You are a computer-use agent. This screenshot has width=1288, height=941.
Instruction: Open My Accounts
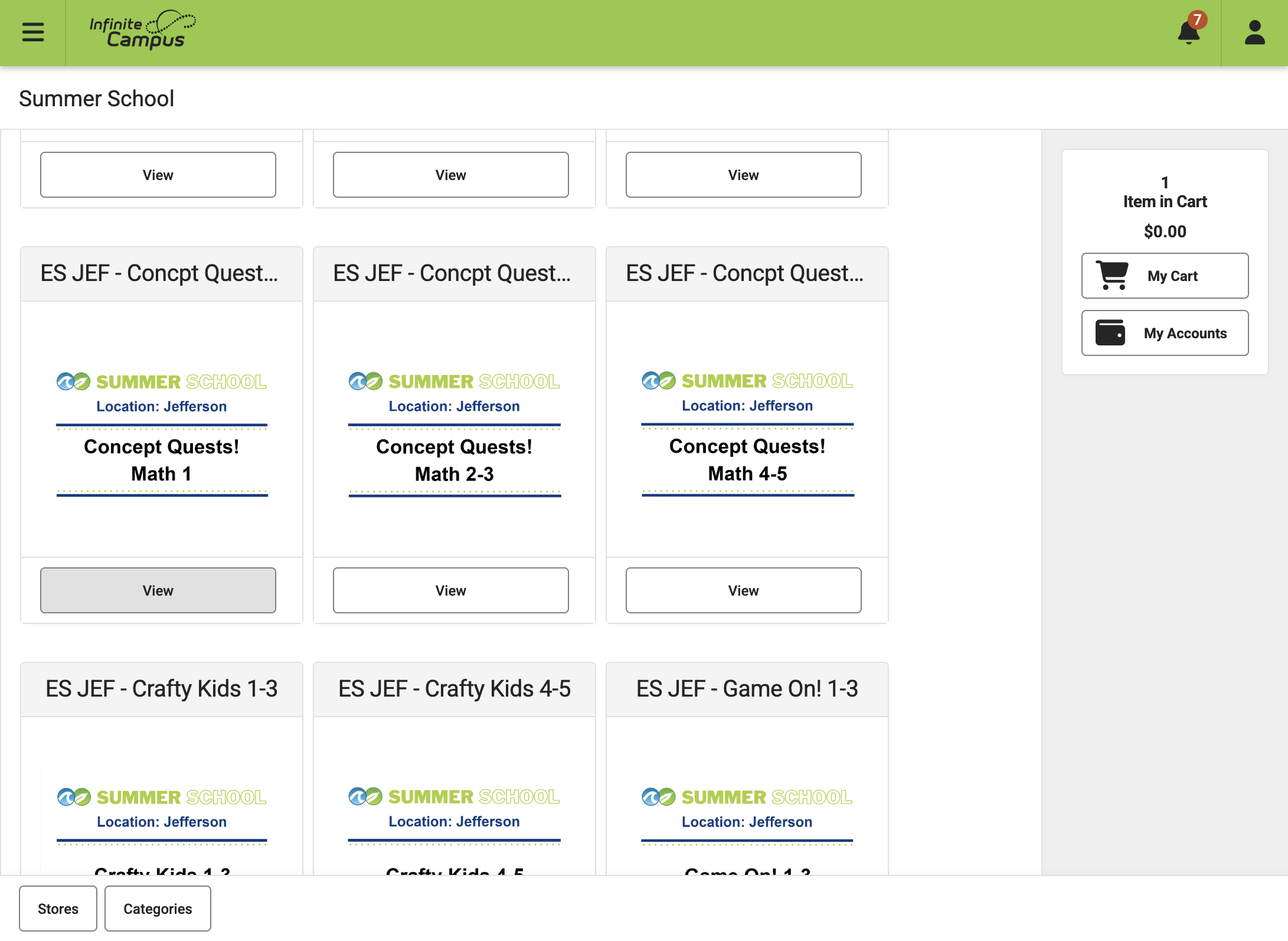1165,333
